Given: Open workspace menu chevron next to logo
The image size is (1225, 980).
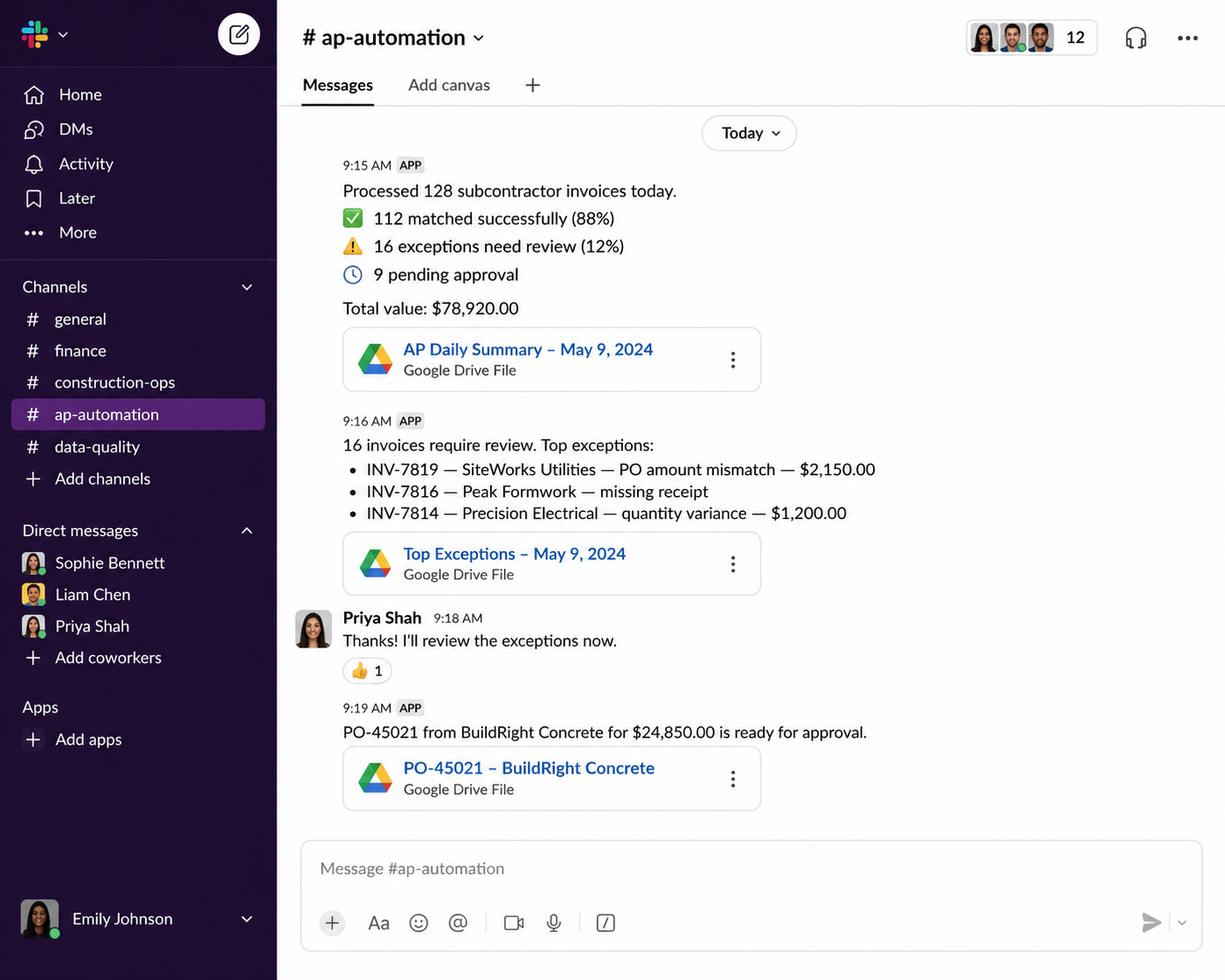Looking at the screenshot, I should coord(63,35).
